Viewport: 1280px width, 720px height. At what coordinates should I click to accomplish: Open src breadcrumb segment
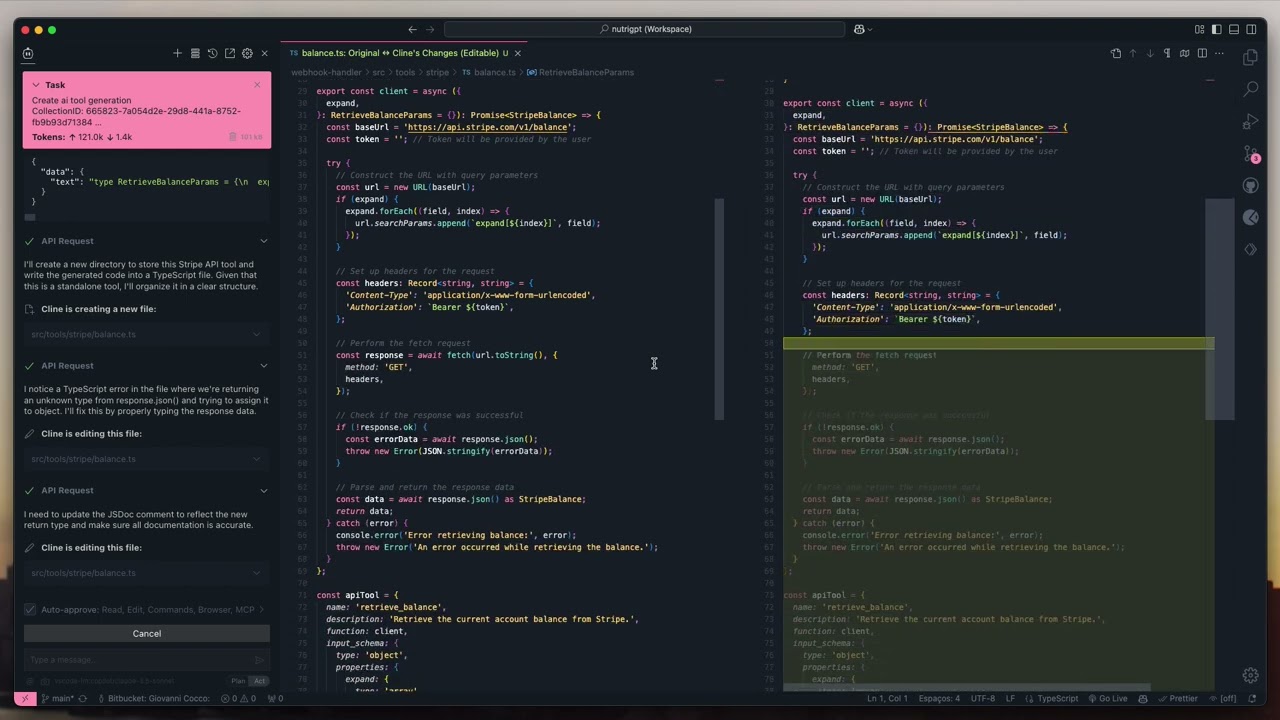[x=379, y=72]
